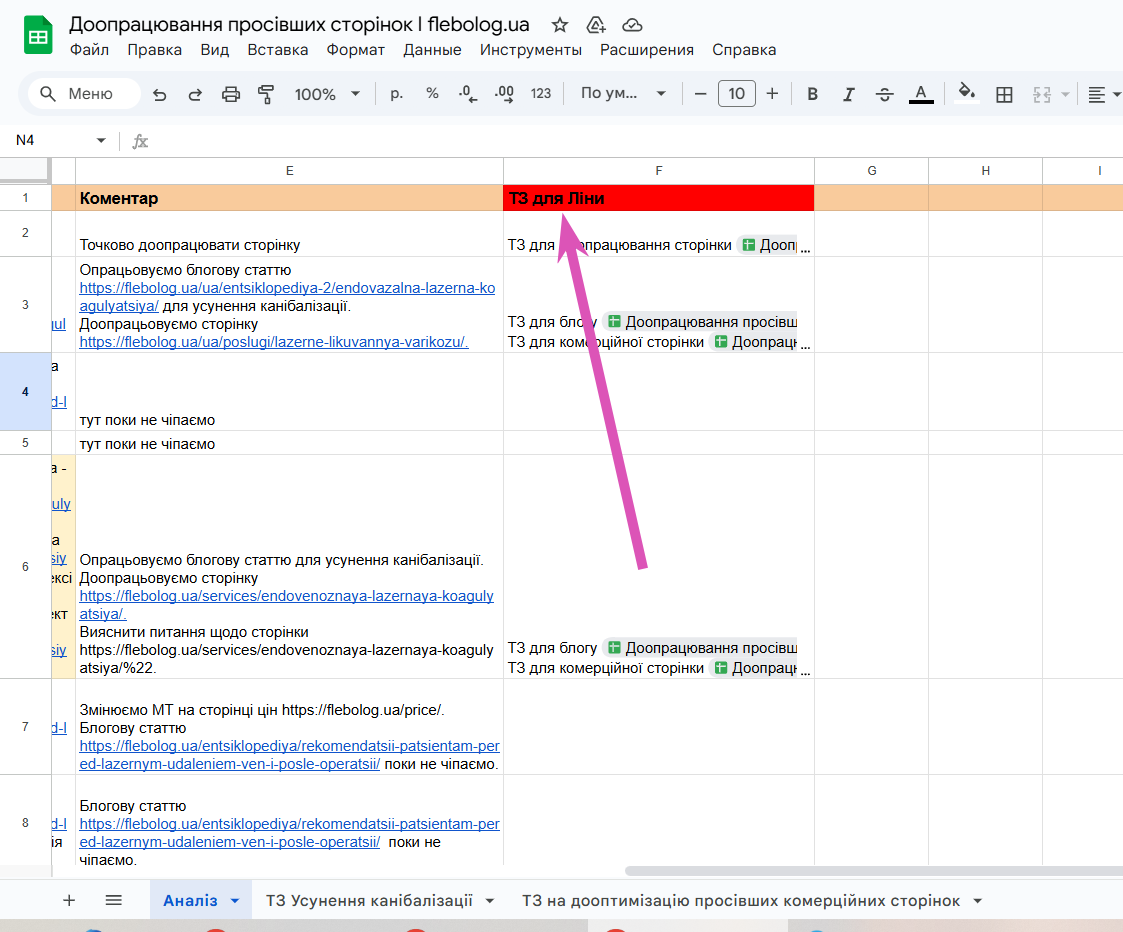The width and height of the screenshot is (1123, 932).
Task: Open the font family dropdown
Action: (623, 93)
